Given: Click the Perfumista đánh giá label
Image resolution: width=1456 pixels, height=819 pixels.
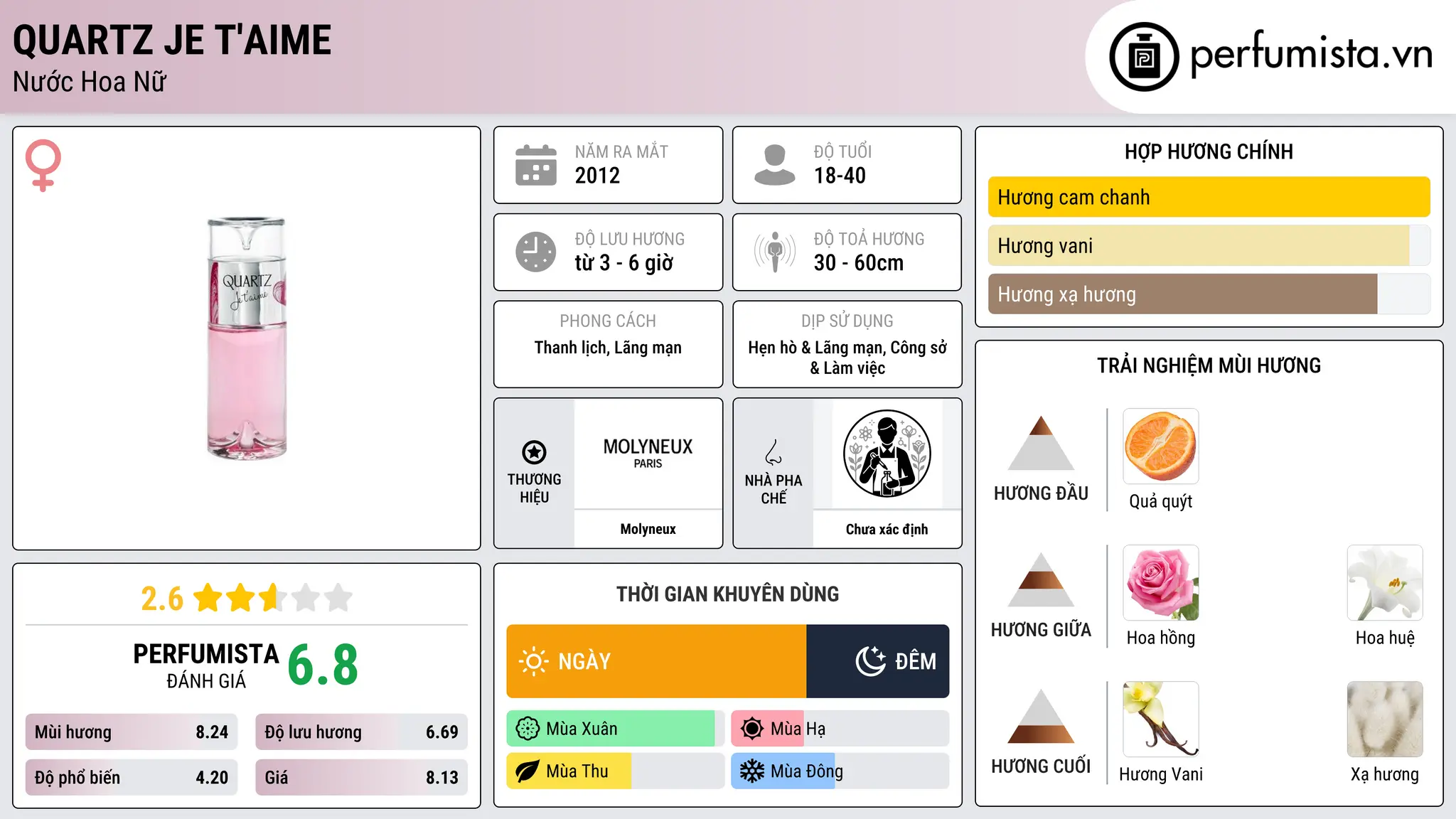Looking at the screenshot, I should (206, 665).
